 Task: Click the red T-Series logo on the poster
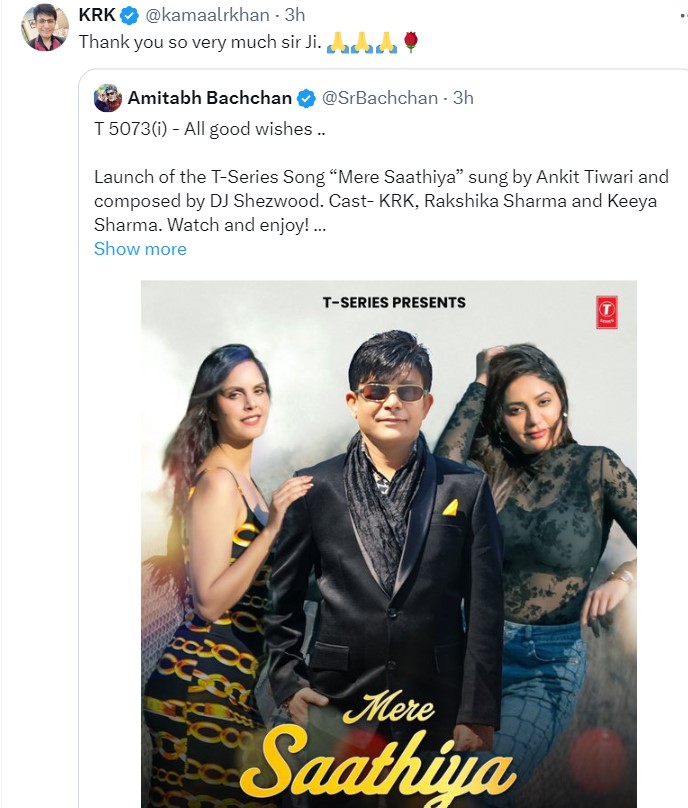pyautogui.click(x=606, y=312)
